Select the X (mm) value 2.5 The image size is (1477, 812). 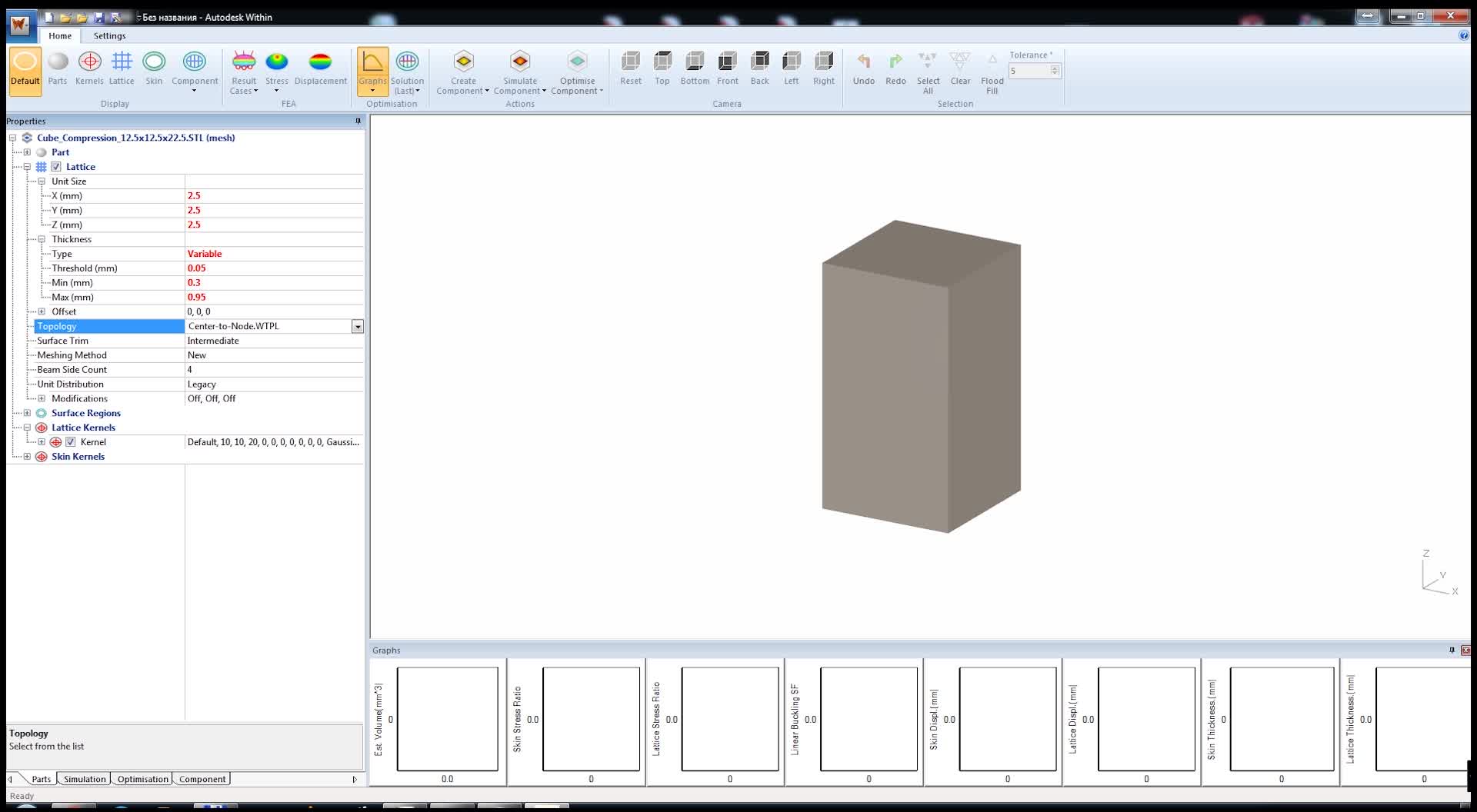coord(194,196)
